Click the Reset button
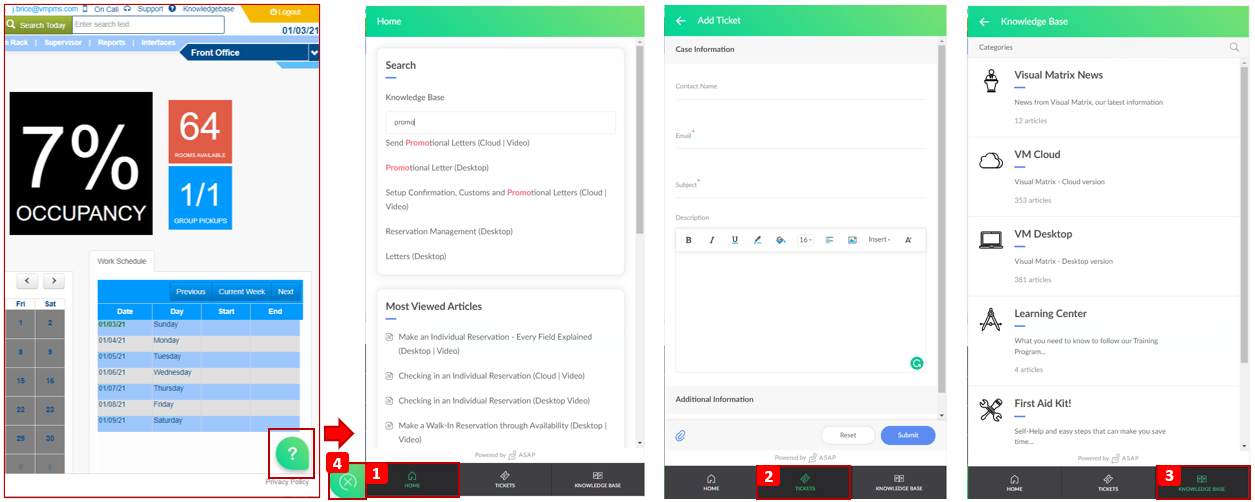This screenshot has height=502, width=1255. coord(847,435)
